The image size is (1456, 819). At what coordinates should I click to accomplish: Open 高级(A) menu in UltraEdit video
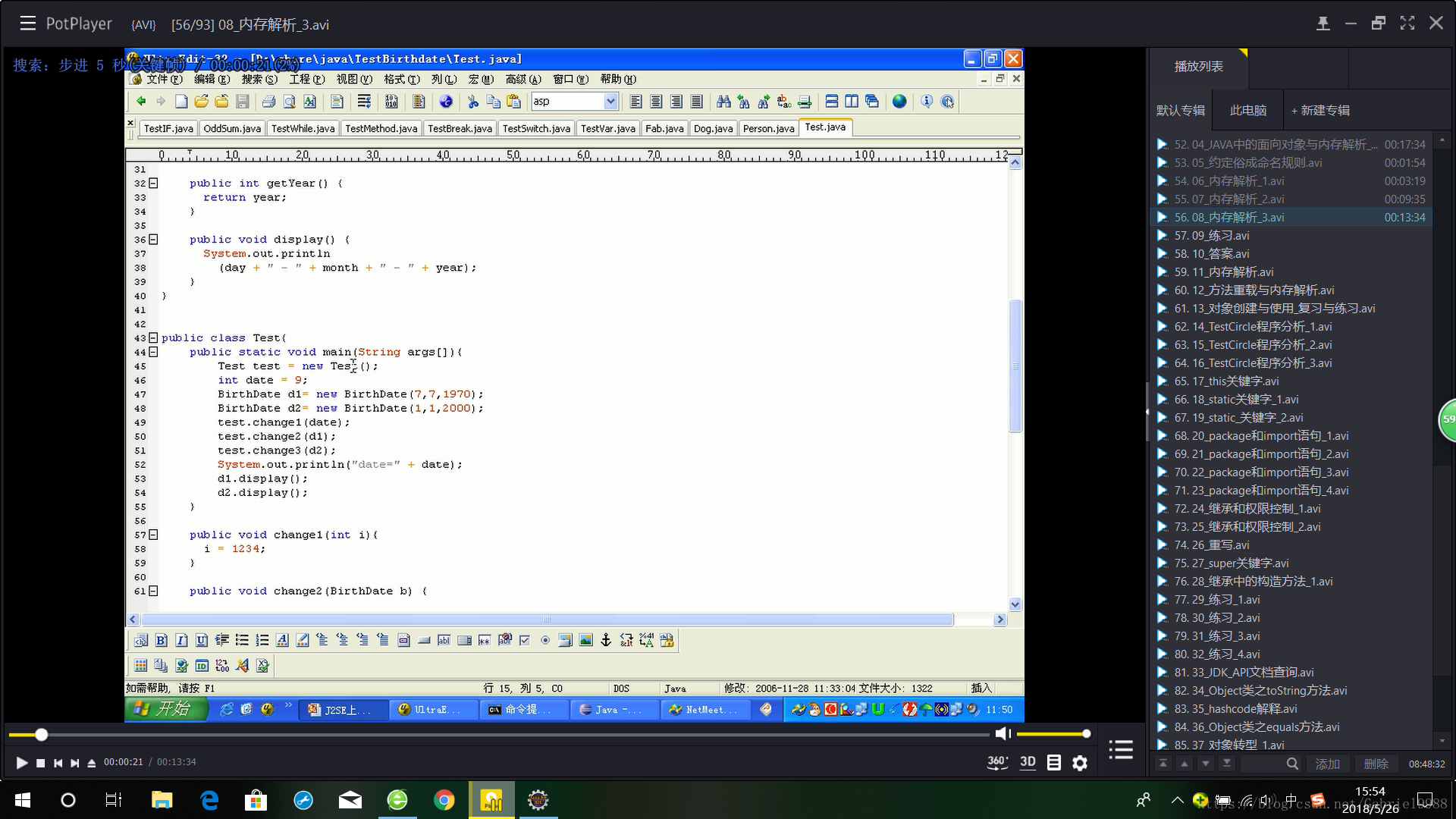coord(523,79)
